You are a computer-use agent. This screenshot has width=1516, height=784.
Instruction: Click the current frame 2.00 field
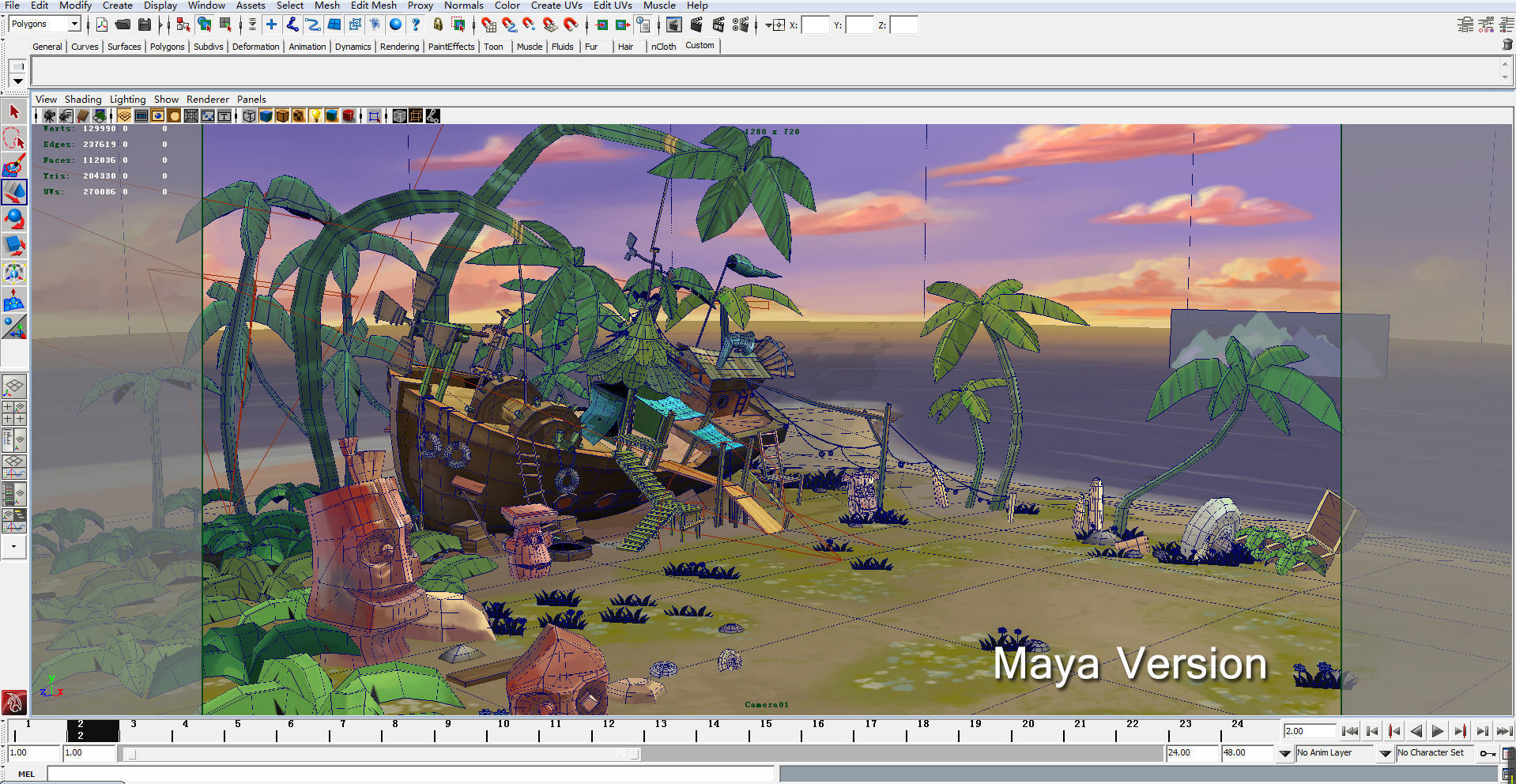click(1309, 731)
